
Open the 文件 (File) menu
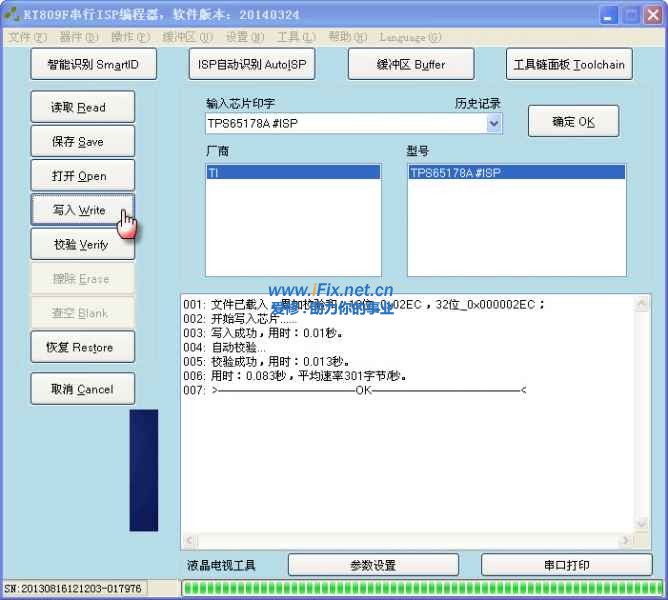[27, 37]
